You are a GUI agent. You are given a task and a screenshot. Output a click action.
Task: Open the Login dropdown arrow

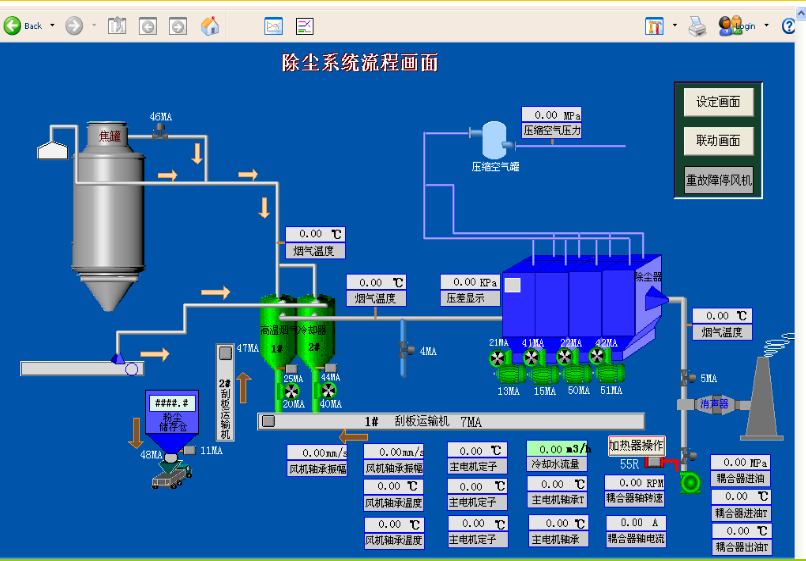pyautogui.click(x=766, y=26)
